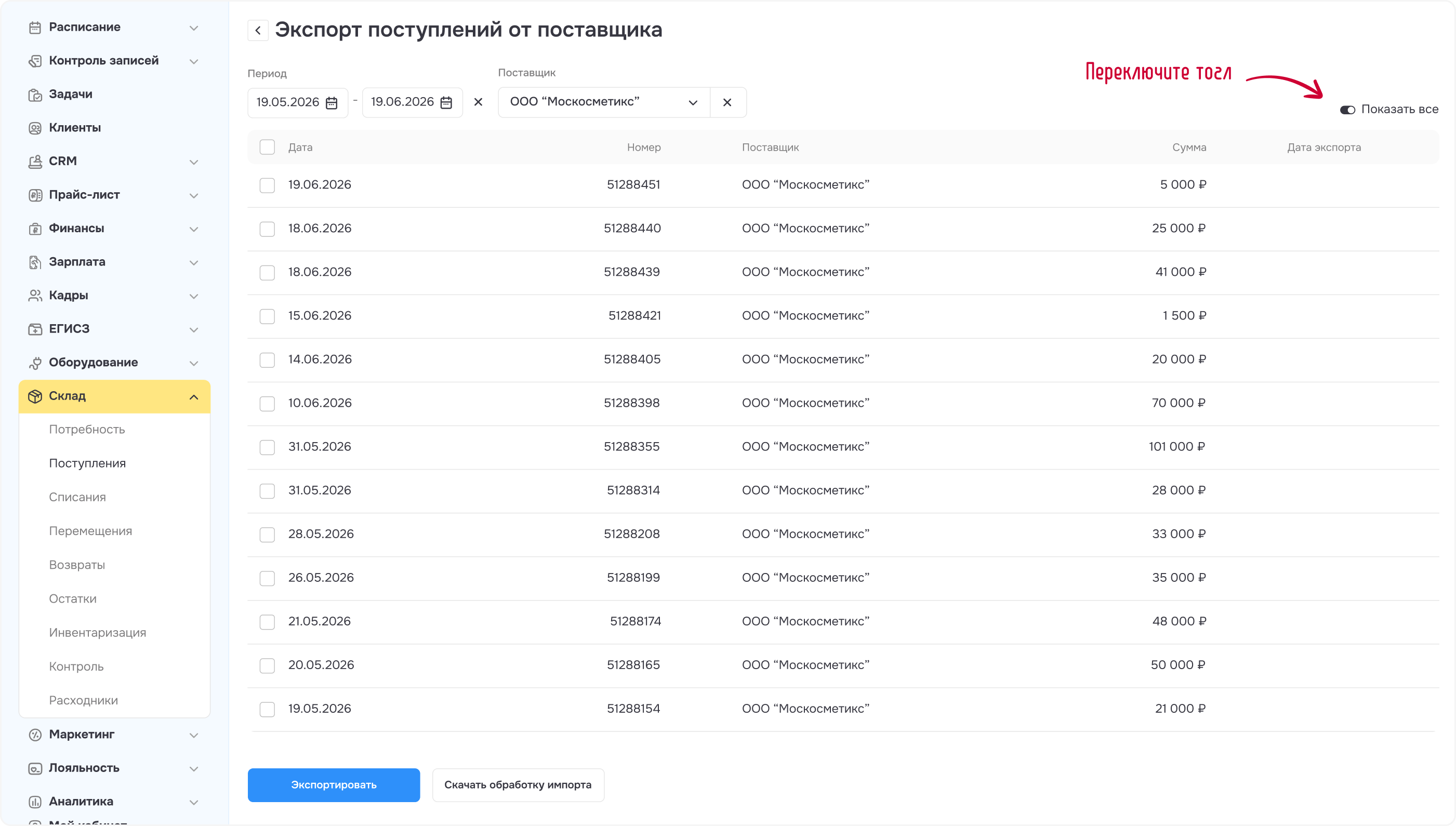The width and height of the screenshot is (1456, 826).
Task: Open the end date calendar picker icon
Action: [446, 103]
